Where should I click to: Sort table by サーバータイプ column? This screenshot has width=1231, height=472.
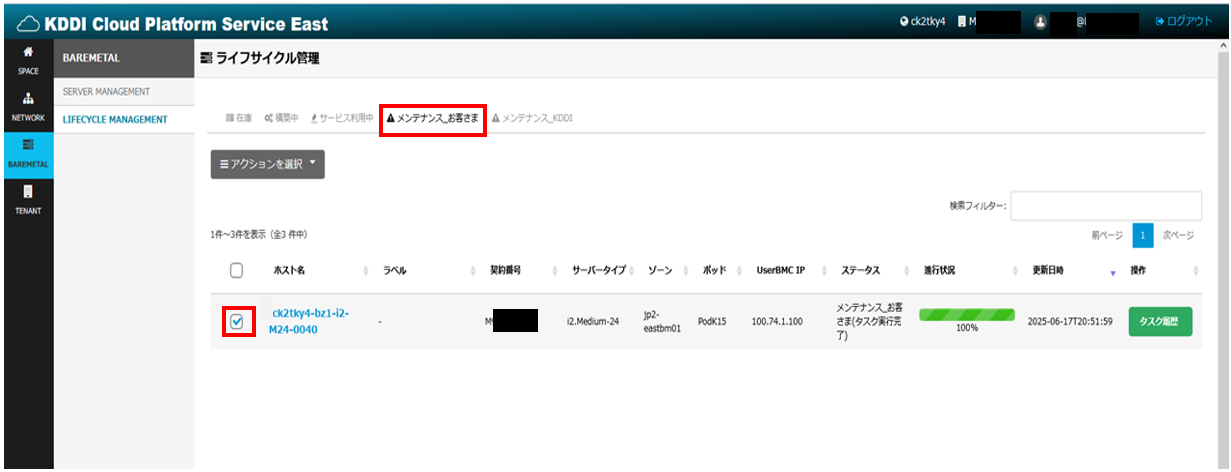pos(599,270)
